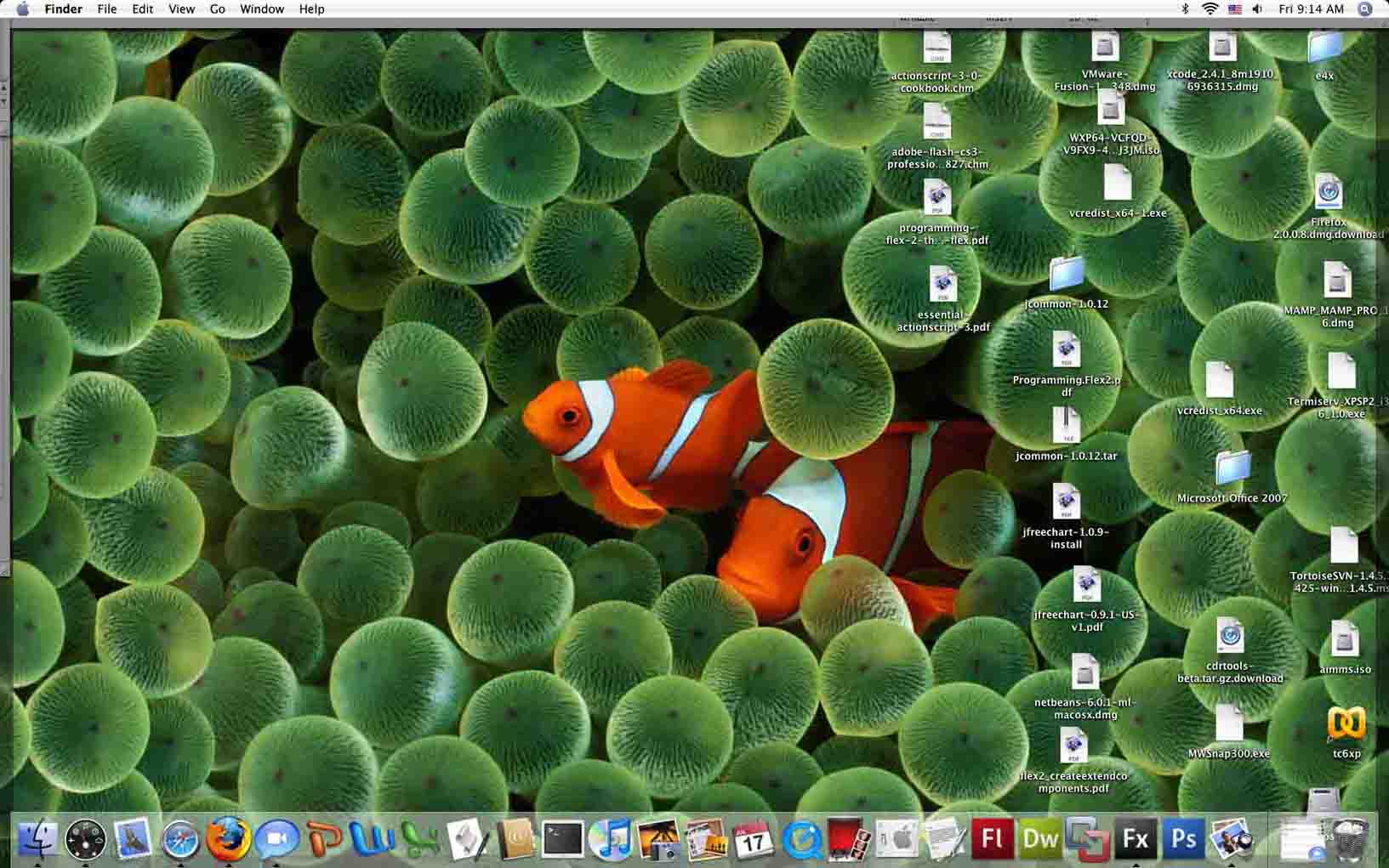Open Script Editor in the Dock

(468, 840)
